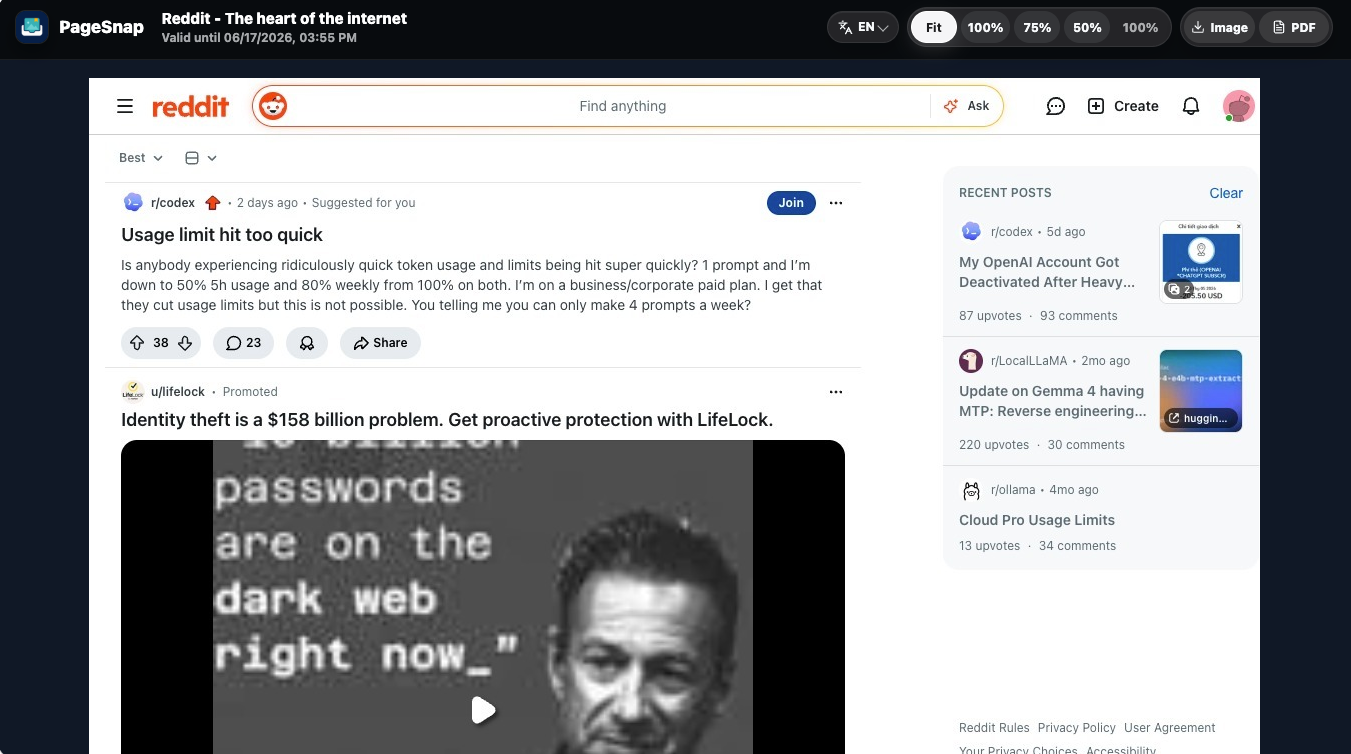Open the notifications bell

click(x=1190, y=106)
